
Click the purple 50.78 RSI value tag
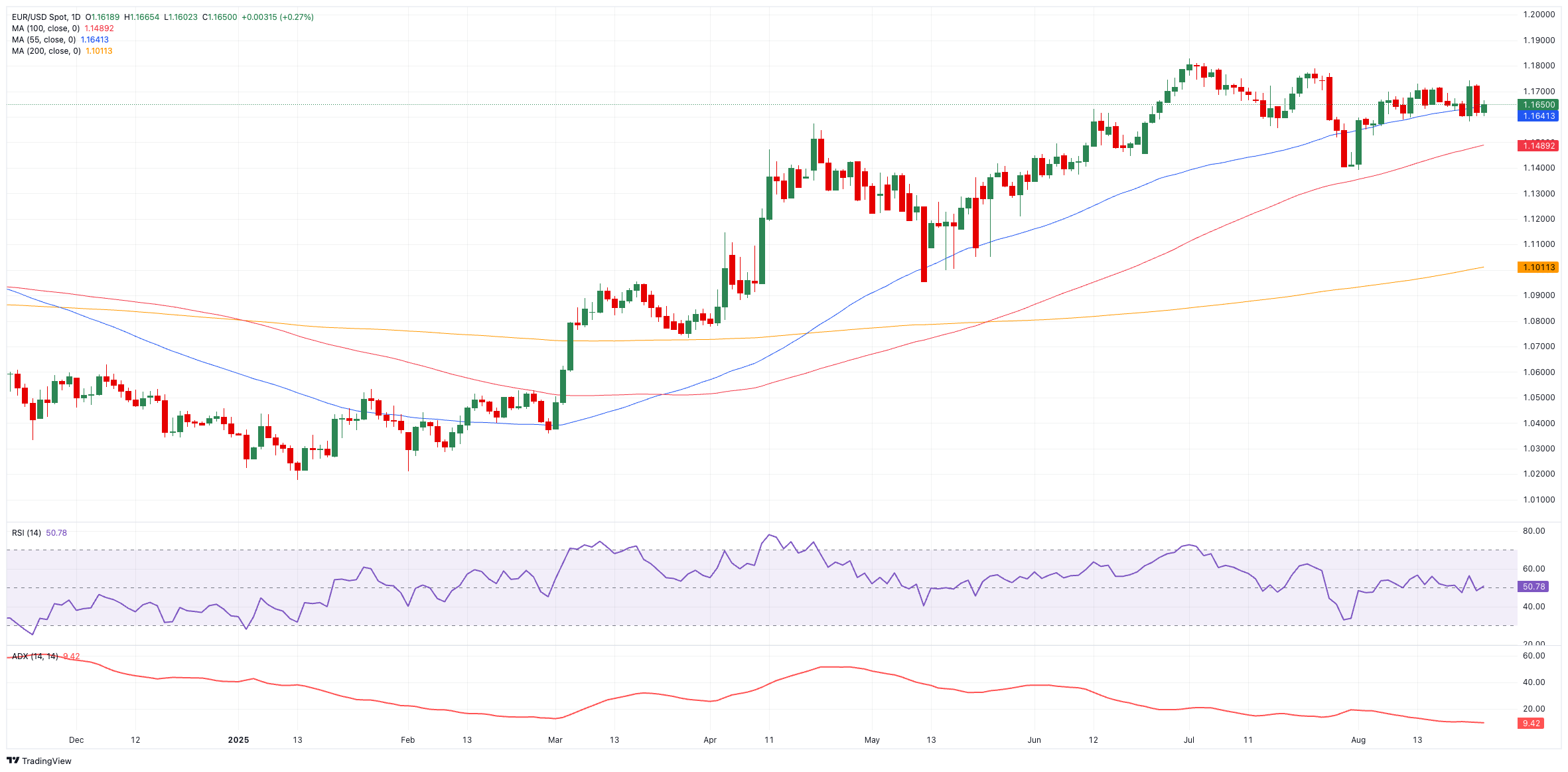(1533, 587)
